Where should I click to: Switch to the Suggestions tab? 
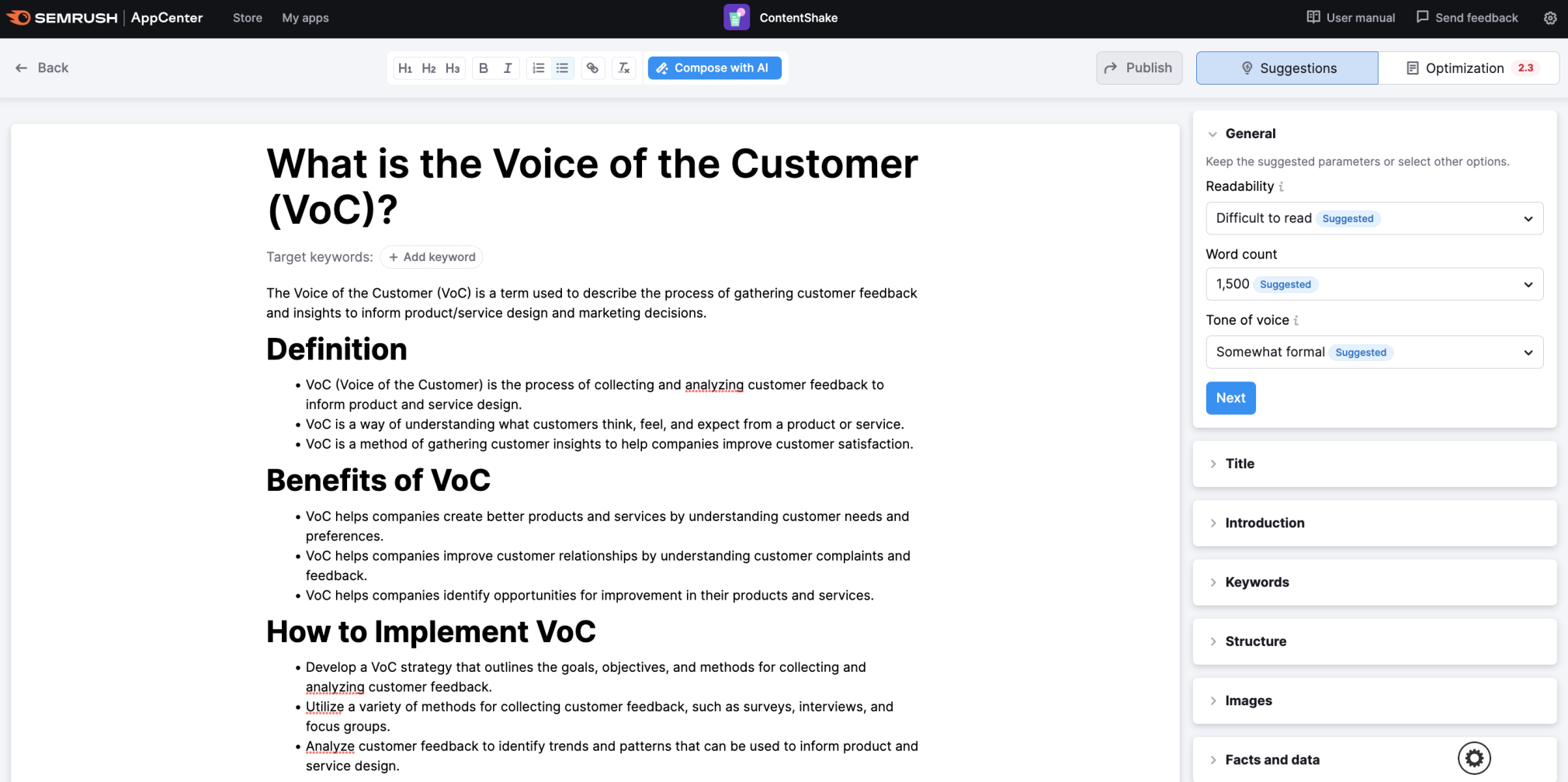[x=1286, y=68]
